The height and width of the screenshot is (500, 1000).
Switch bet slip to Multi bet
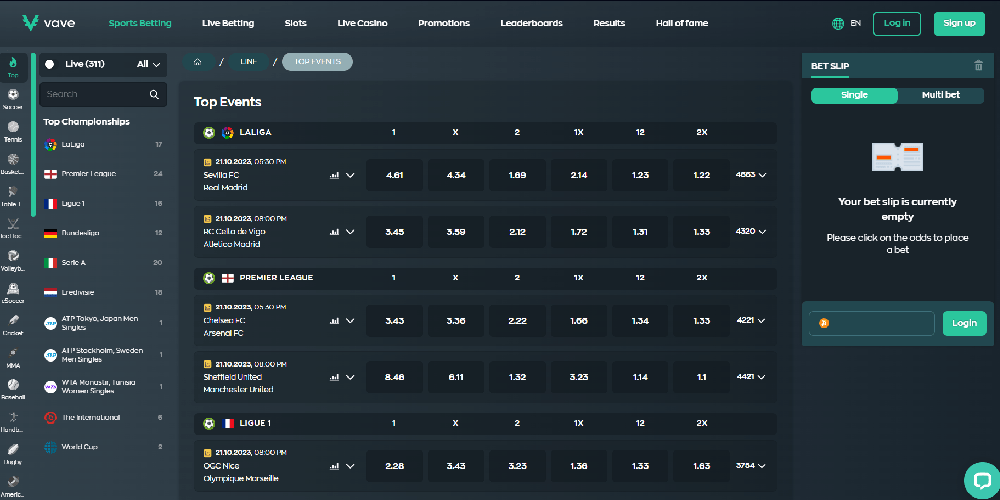(x=940, y=95)
